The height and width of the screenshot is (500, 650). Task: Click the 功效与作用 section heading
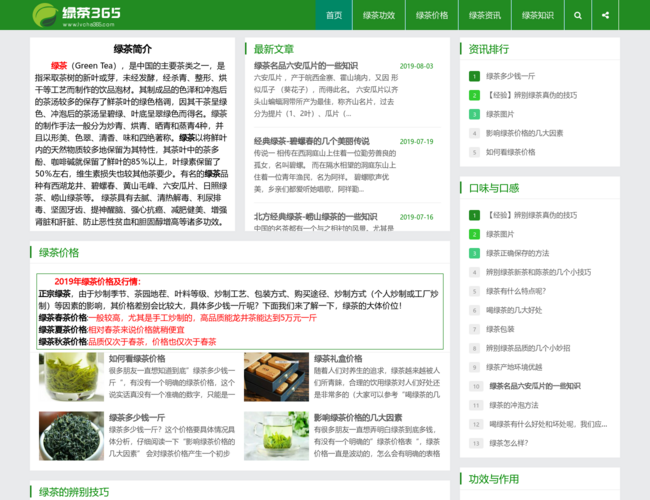click(494, 479)
